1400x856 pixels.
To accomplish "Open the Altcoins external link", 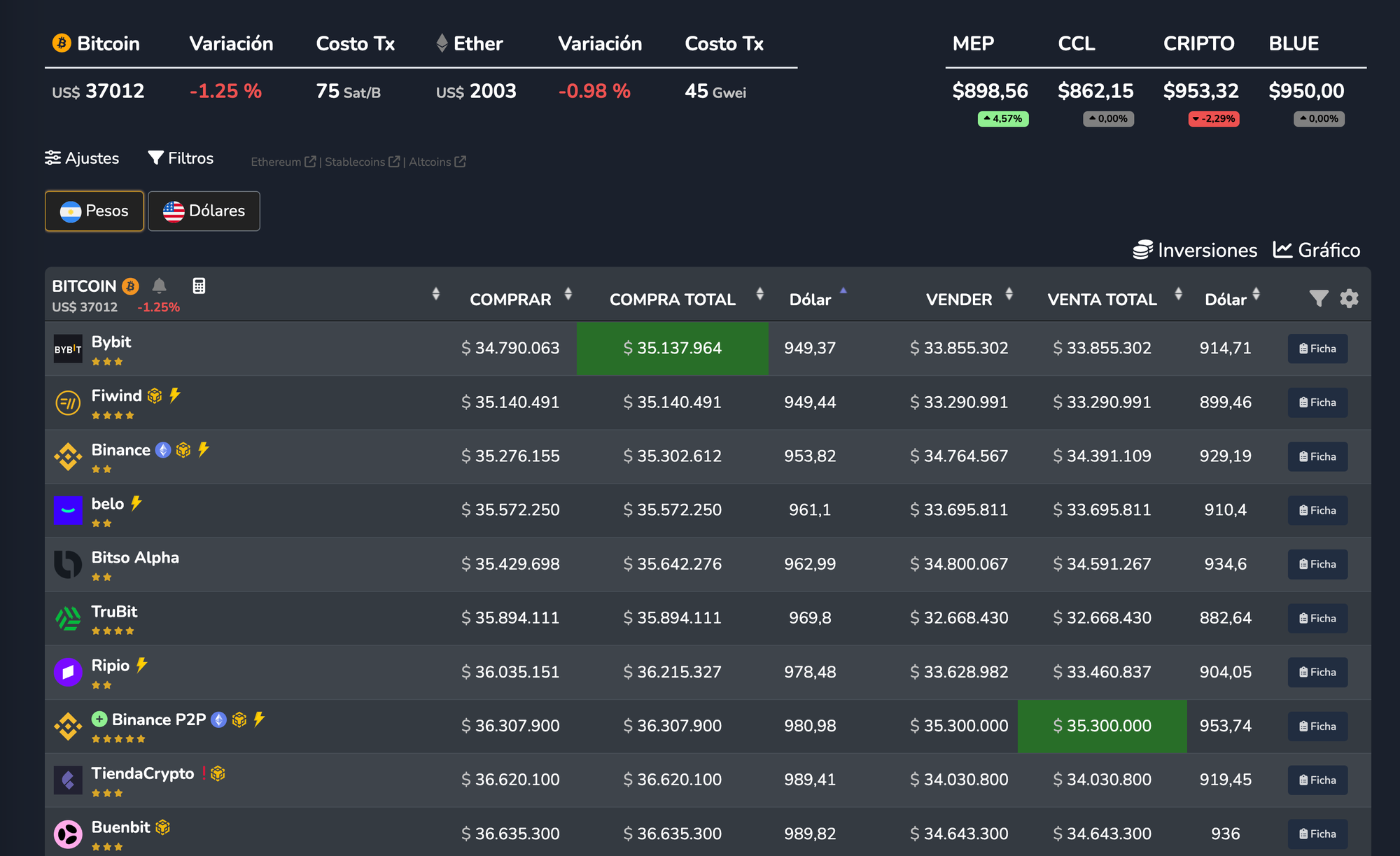I will (437, 162).
